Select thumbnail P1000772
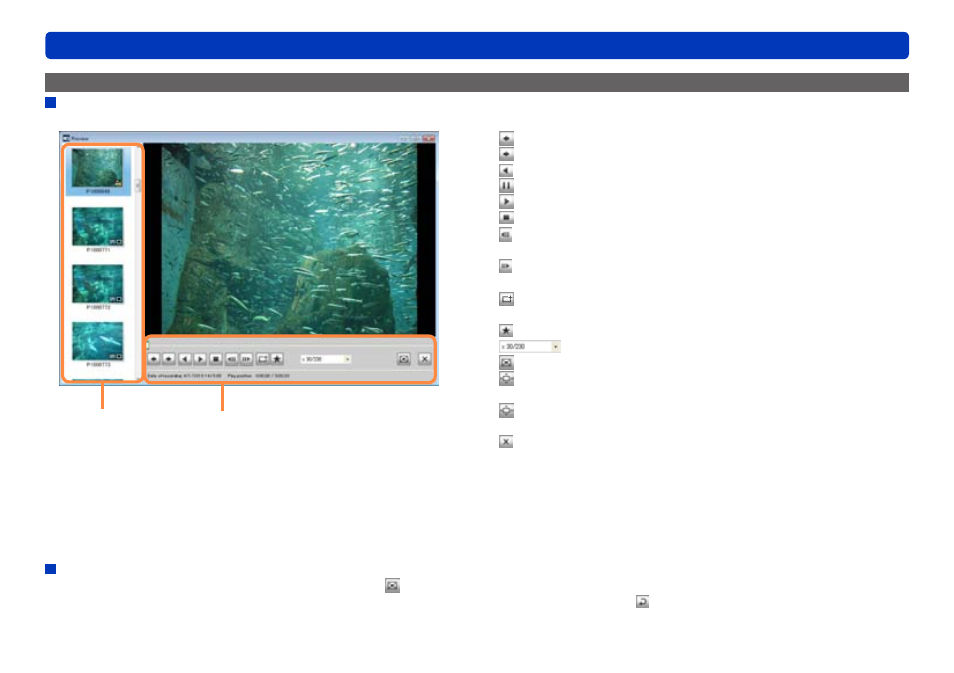Viewport: 954px width, 673px height. click(x=98, y=287)
